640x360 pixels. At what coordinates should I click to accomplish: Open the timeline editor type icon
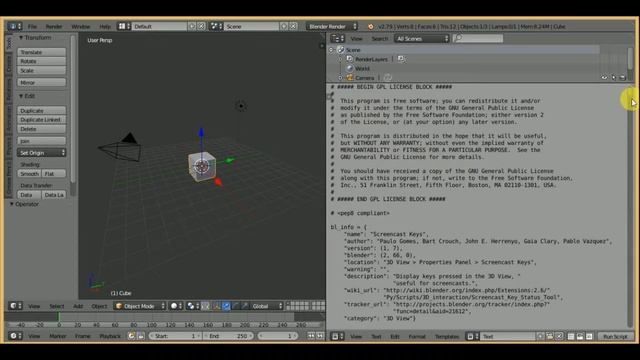(x=15, y=336)
